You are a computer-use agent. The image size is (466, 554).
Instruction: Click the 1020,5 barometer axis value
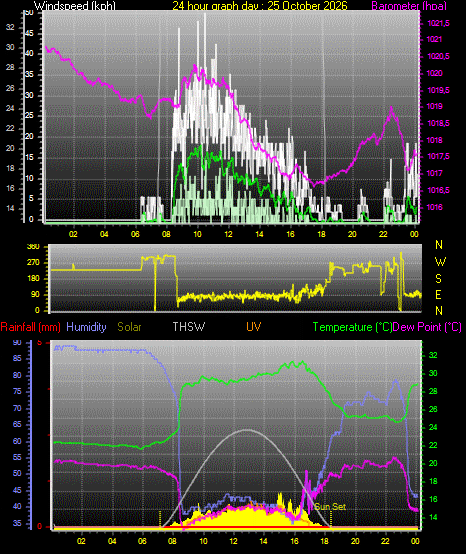[x=438, y=57]
